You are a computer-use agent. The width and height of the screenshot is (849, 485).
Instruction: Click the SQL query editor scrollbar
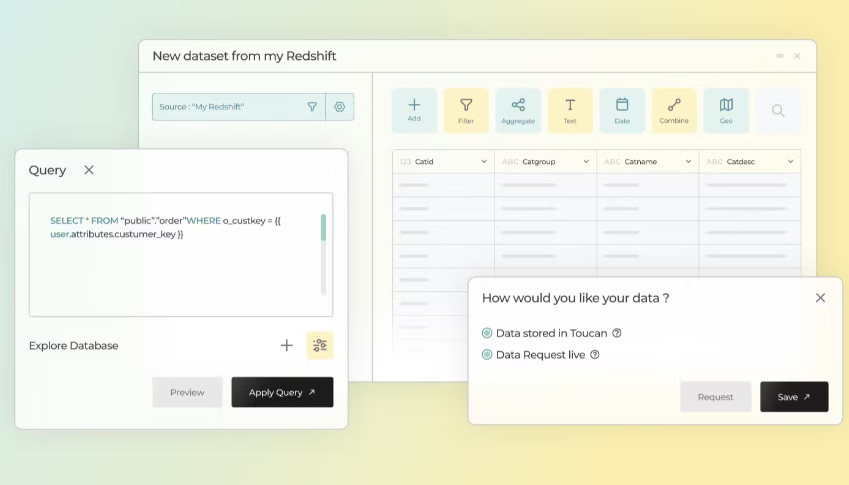[x=323, y=228]
